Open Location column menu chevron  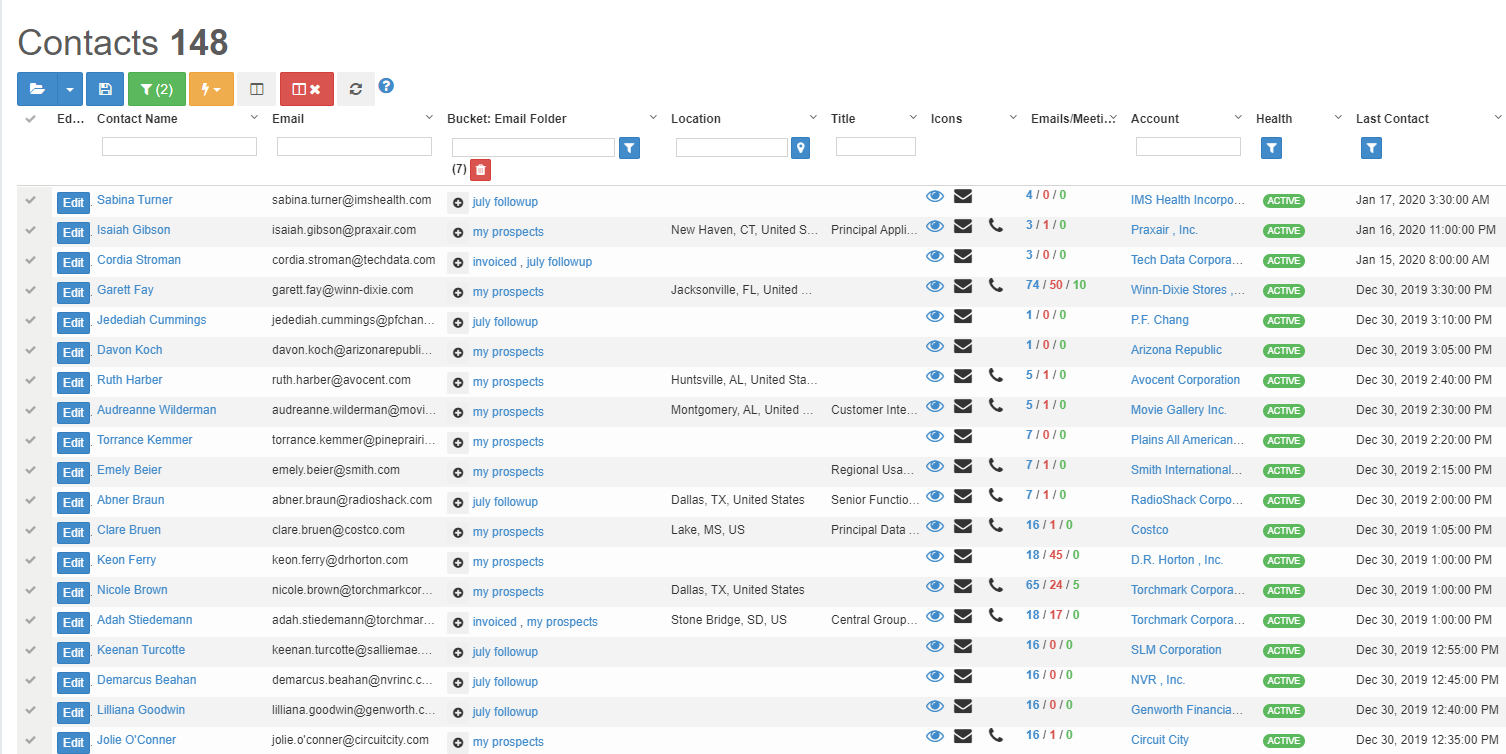813,118
